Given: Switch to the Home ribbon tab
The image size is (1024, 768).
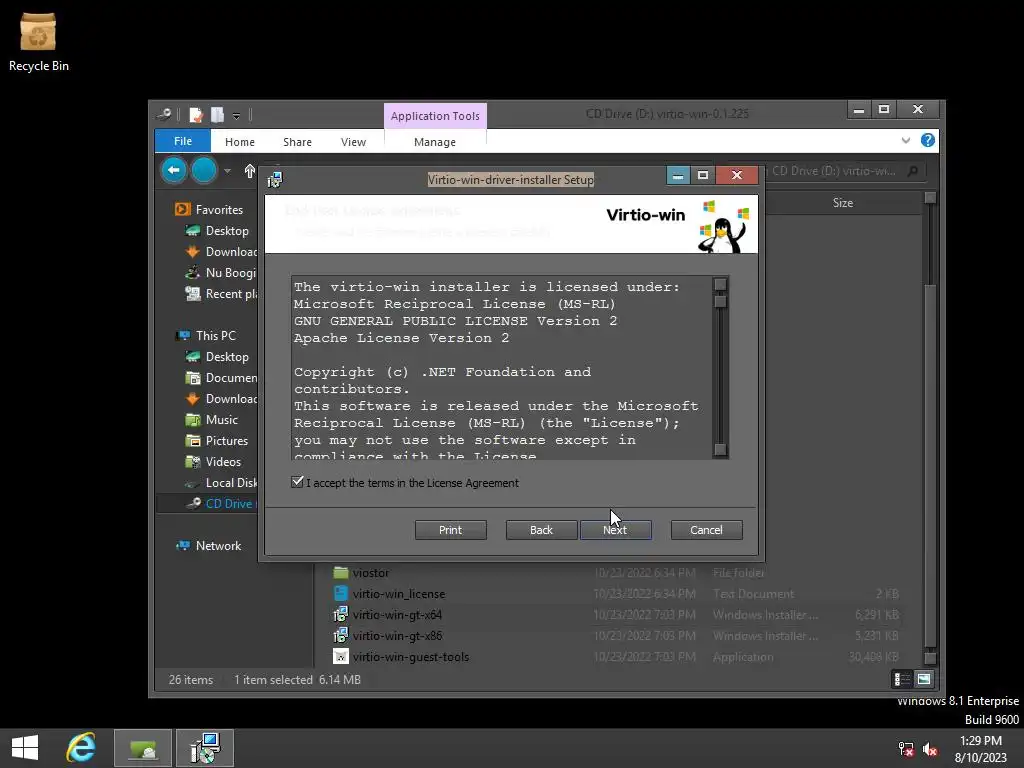Looking at the screenshot, I should point(240,142).
